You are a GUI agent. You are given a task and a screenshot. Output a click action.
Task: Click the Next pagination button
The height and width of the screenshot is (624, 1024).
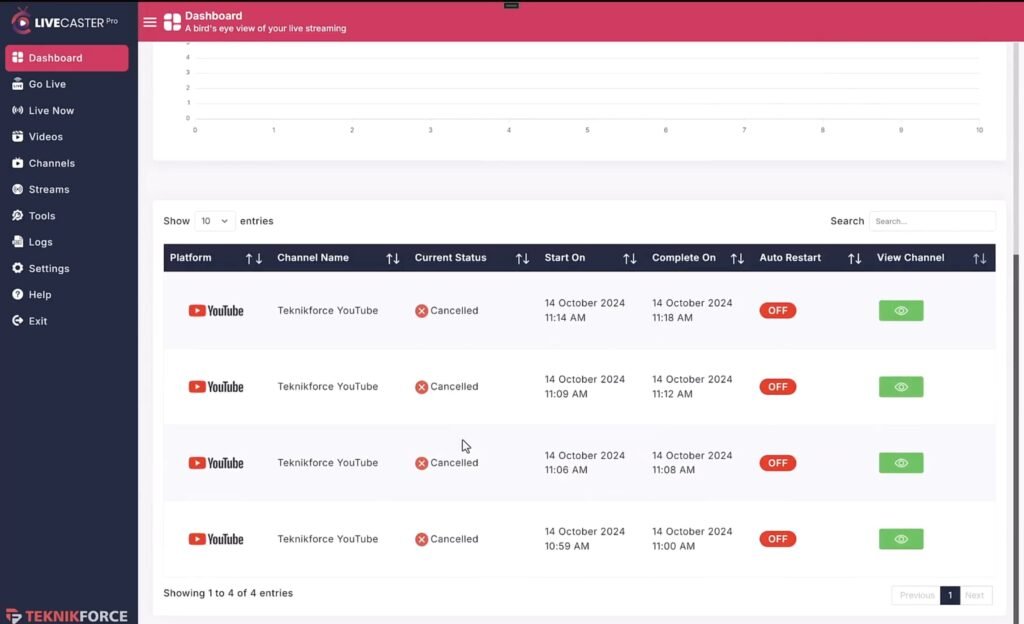[975, 595]
